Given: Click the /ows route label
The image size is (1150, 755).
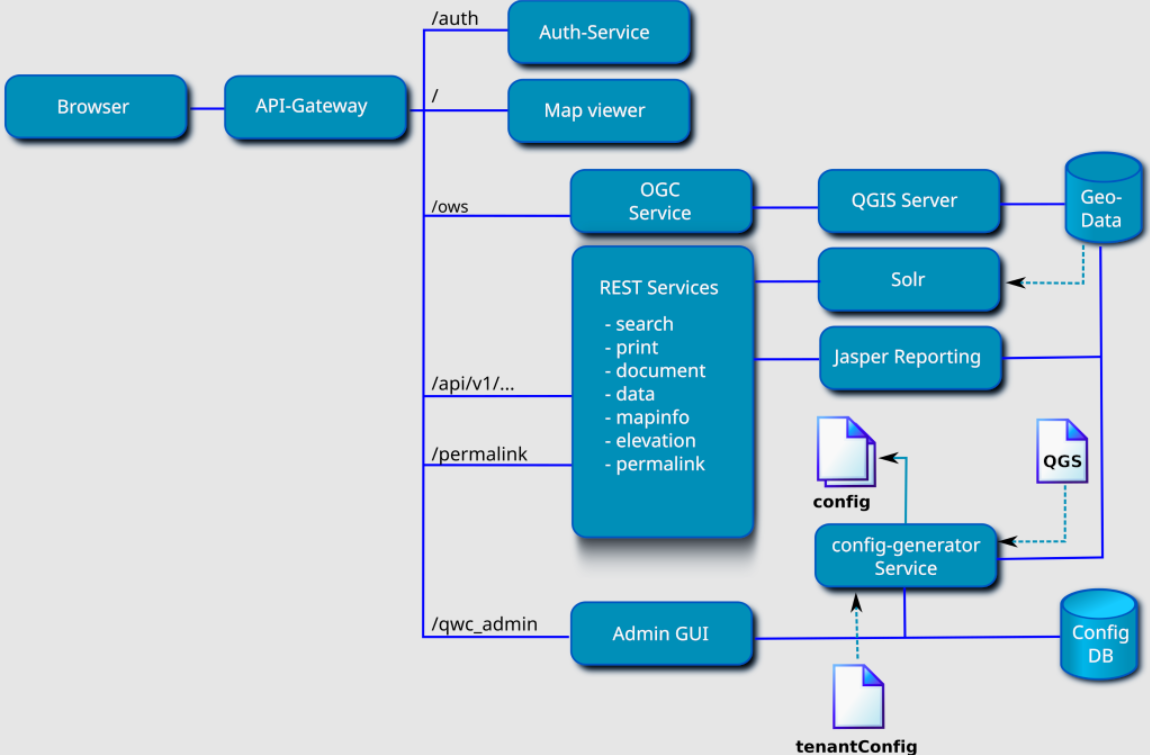Looking at the screenshot, I should [450, 207].
